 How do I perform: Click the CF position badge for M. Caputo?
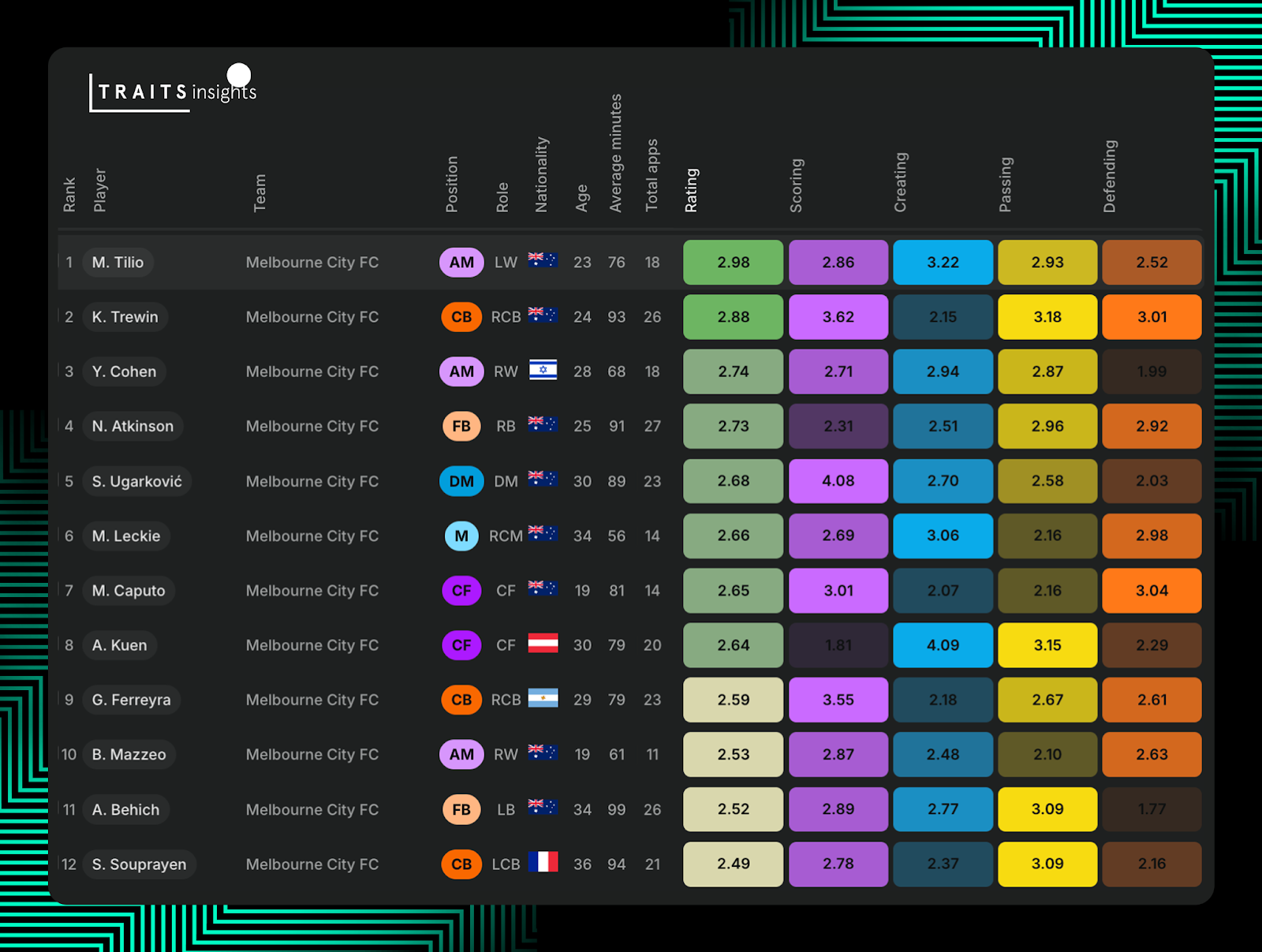pos(461,590)
